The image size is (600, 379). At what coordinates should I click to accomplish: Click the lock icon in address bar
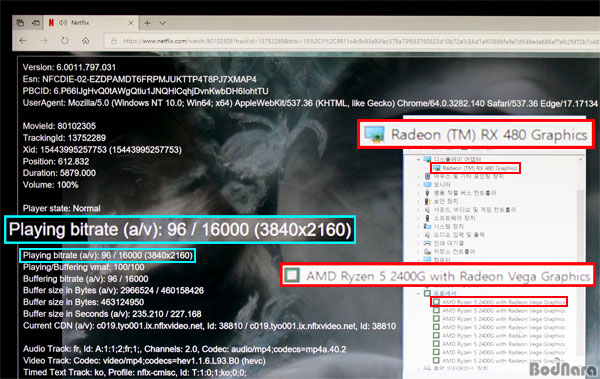[x=114, y=41]
